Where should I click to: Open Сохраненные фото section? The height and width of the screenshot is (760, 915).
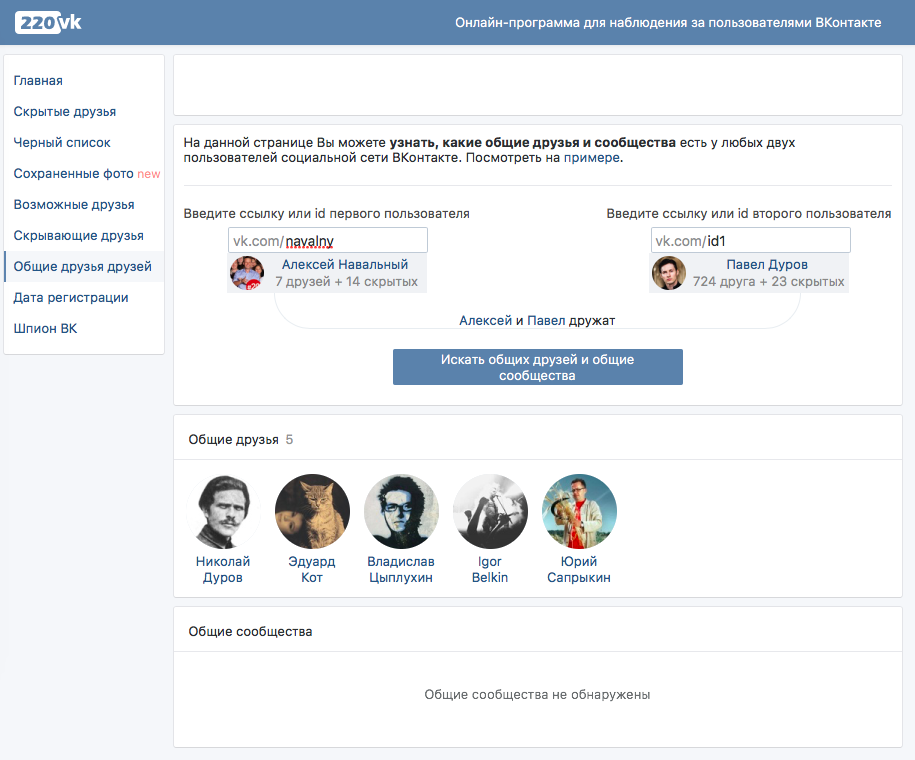(74, 173)
